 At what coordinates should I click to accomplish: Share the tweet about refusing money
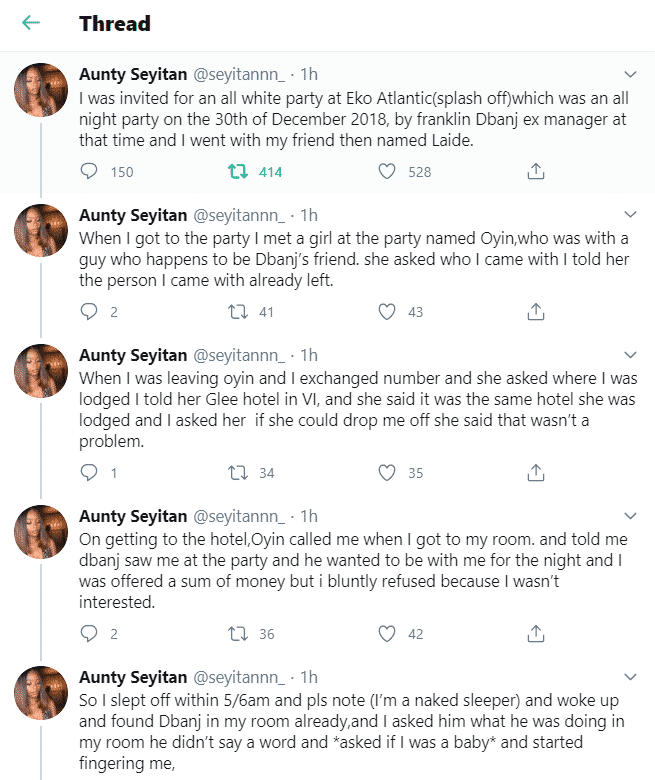point(536,633)
